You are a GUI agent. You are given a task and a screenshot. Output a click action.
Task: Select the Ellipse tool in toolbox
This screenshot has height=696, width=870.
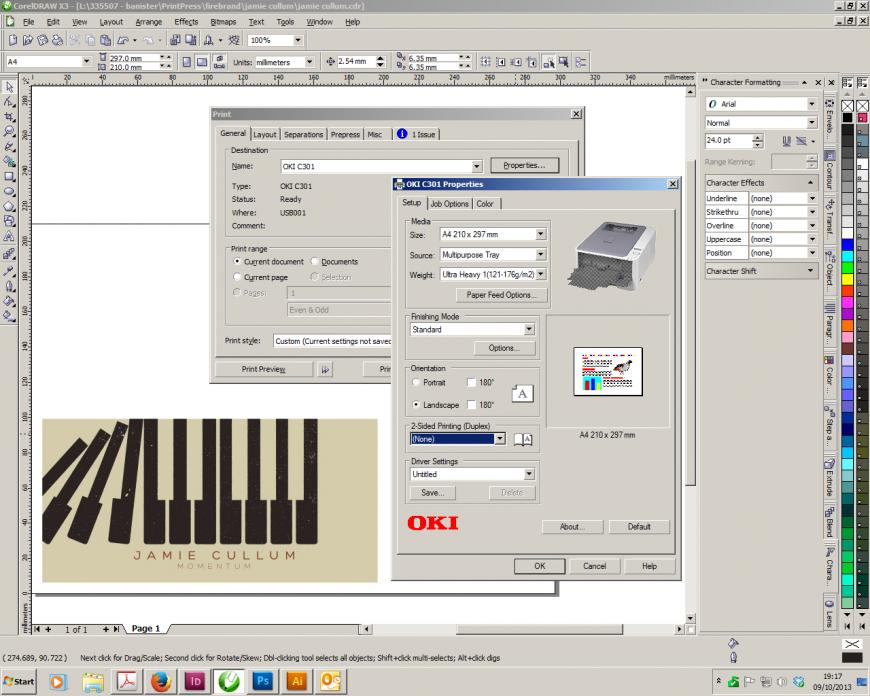click(9, 191)
